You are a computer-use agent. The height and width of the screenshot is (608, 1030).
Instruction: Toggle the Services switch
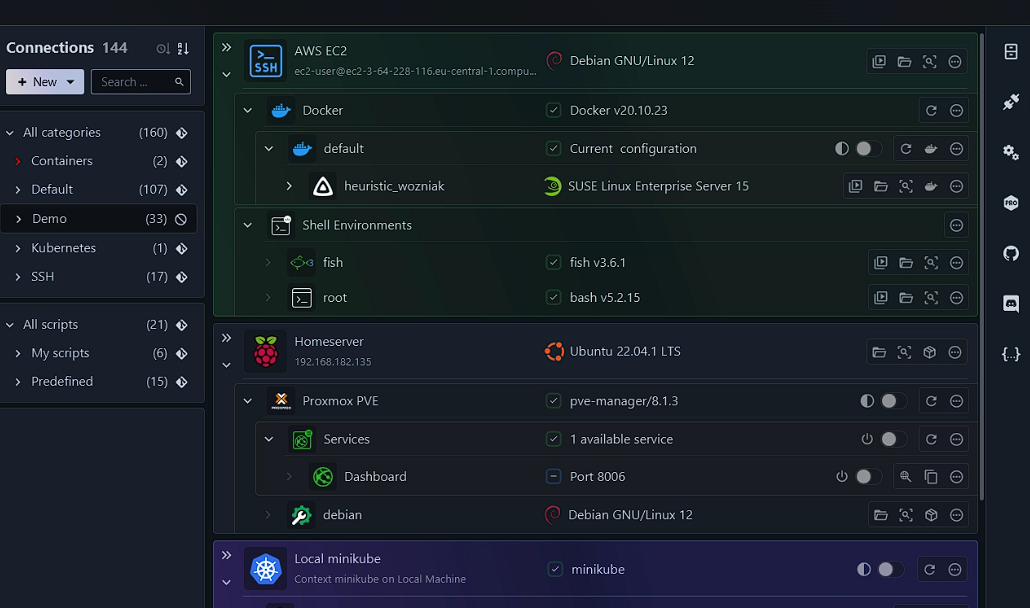893,439
